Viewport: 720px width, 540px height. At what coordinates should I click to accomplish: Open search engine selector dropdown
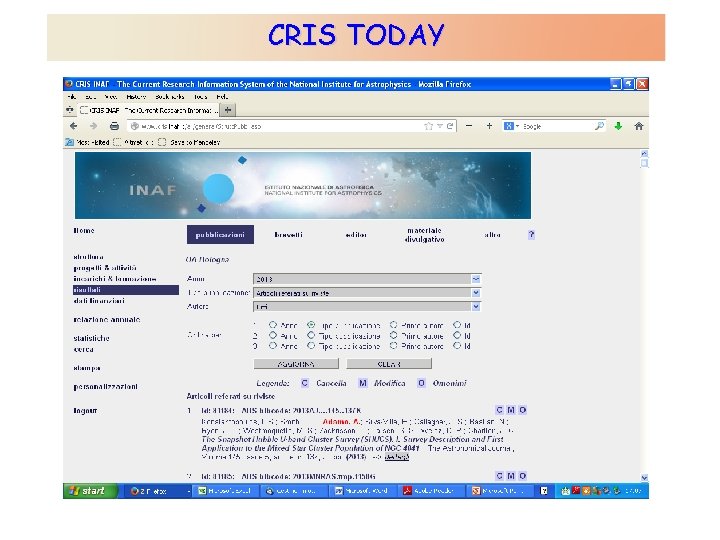[511, 126]
